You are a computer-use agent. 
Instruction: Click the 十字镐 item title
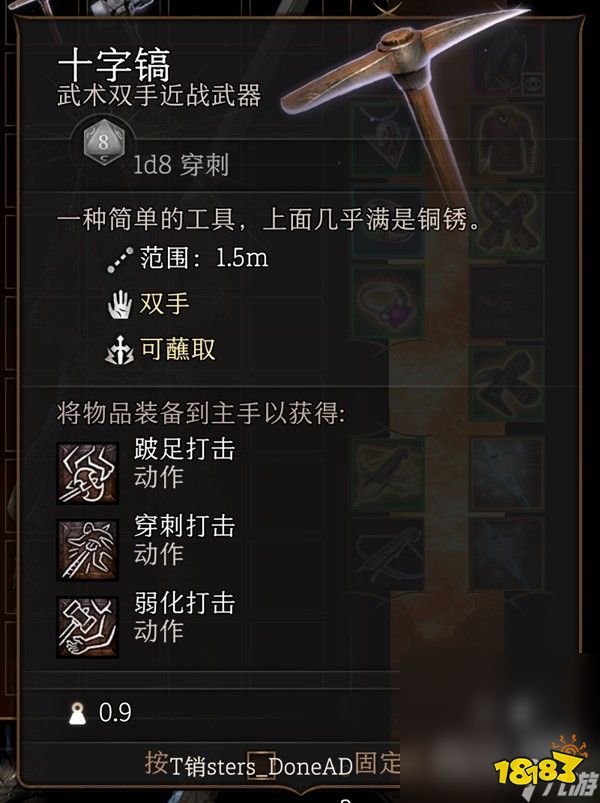pos(114,66)
